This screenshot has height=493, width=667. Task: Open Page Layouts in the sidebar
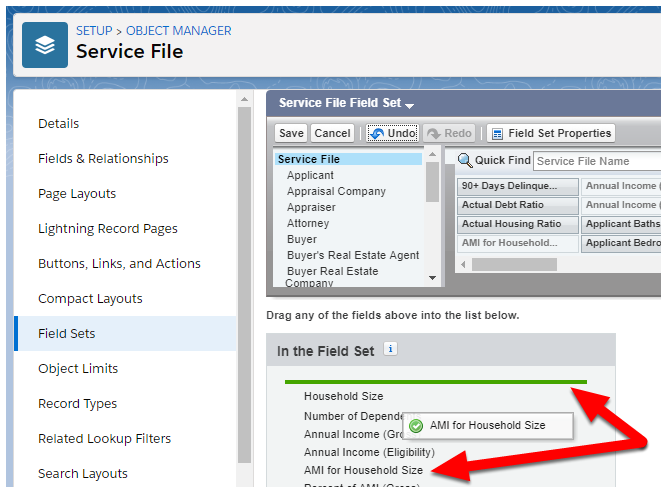(x=77, y=194)
